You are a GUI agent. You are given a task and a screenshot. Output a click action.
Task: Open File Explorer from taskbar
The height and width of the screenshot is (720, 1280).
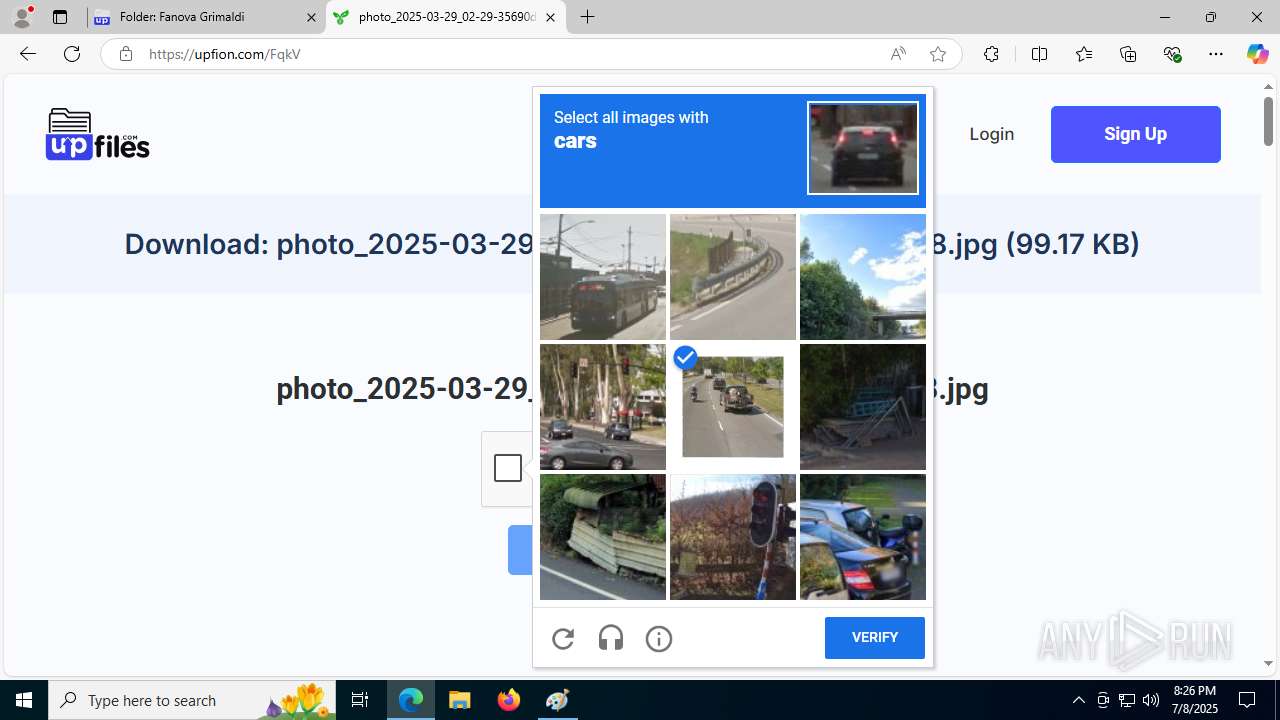(460, 700)
